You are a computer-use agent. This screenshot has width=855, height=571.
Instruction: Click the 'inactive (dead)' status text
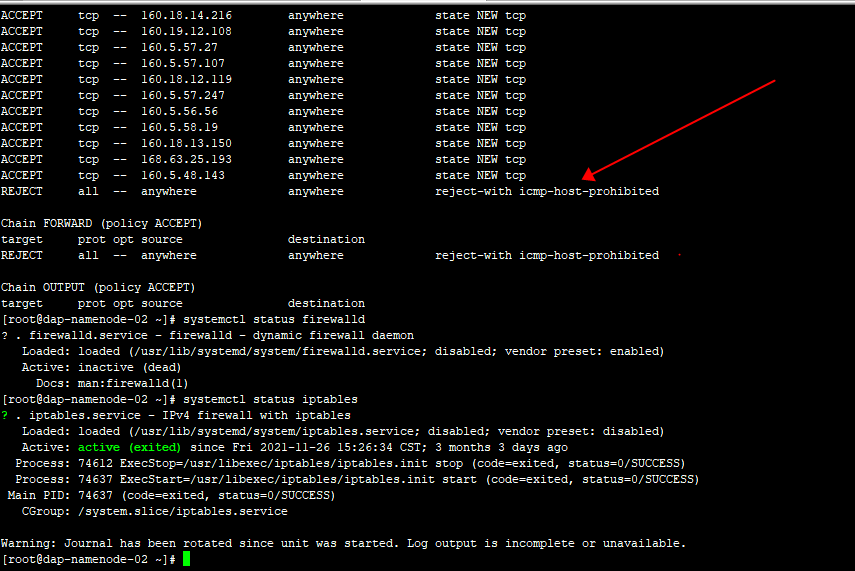[130, 368]
